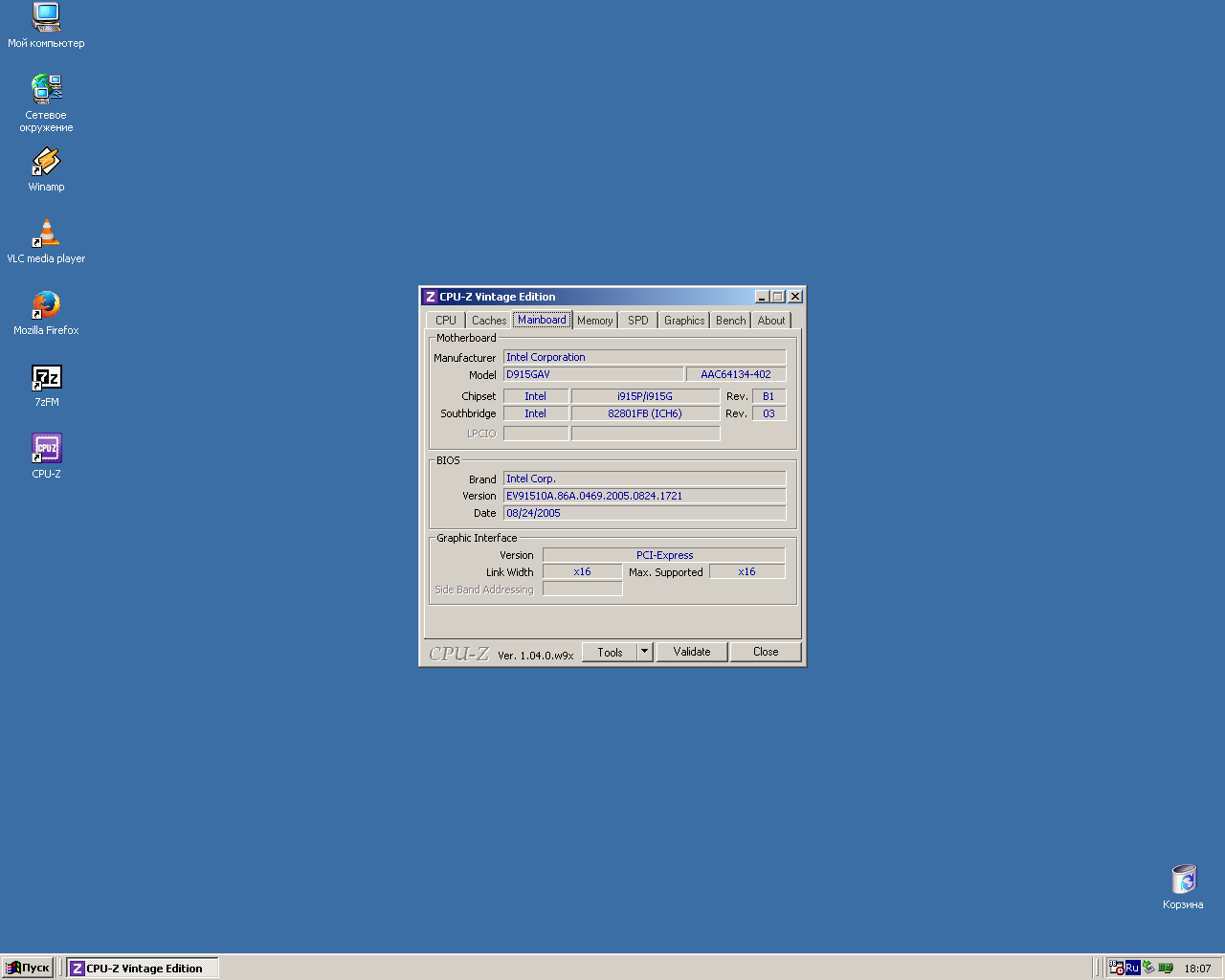Expand the Tools dropdown arrow

click(645, 652)
